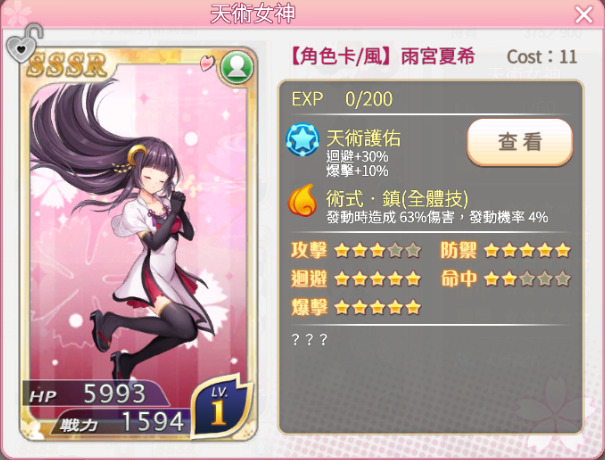This screenshot has height=460, width=605.
Task: Close the 天術女神 card window
Action: (x=584, y=15)
